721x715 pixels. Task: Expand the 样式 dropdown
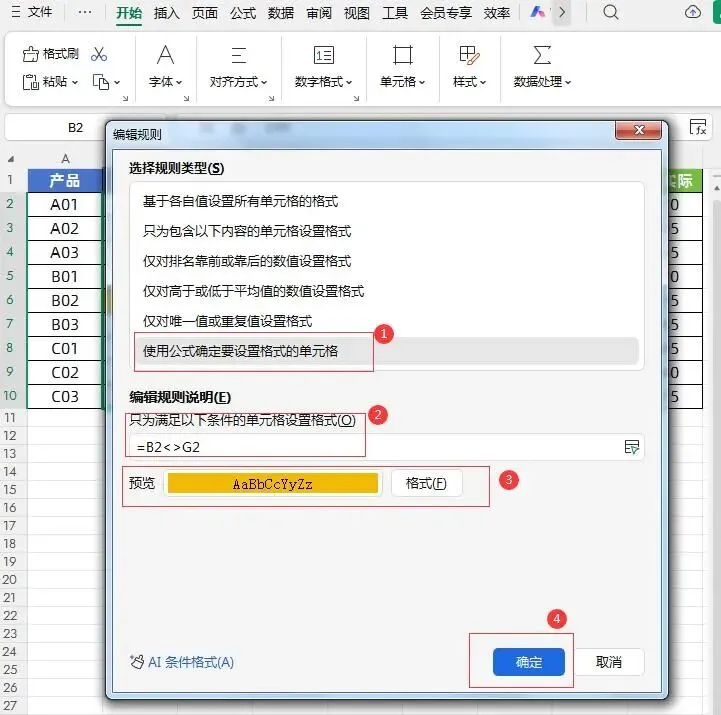pyautogui.click(x=483, y=83)
